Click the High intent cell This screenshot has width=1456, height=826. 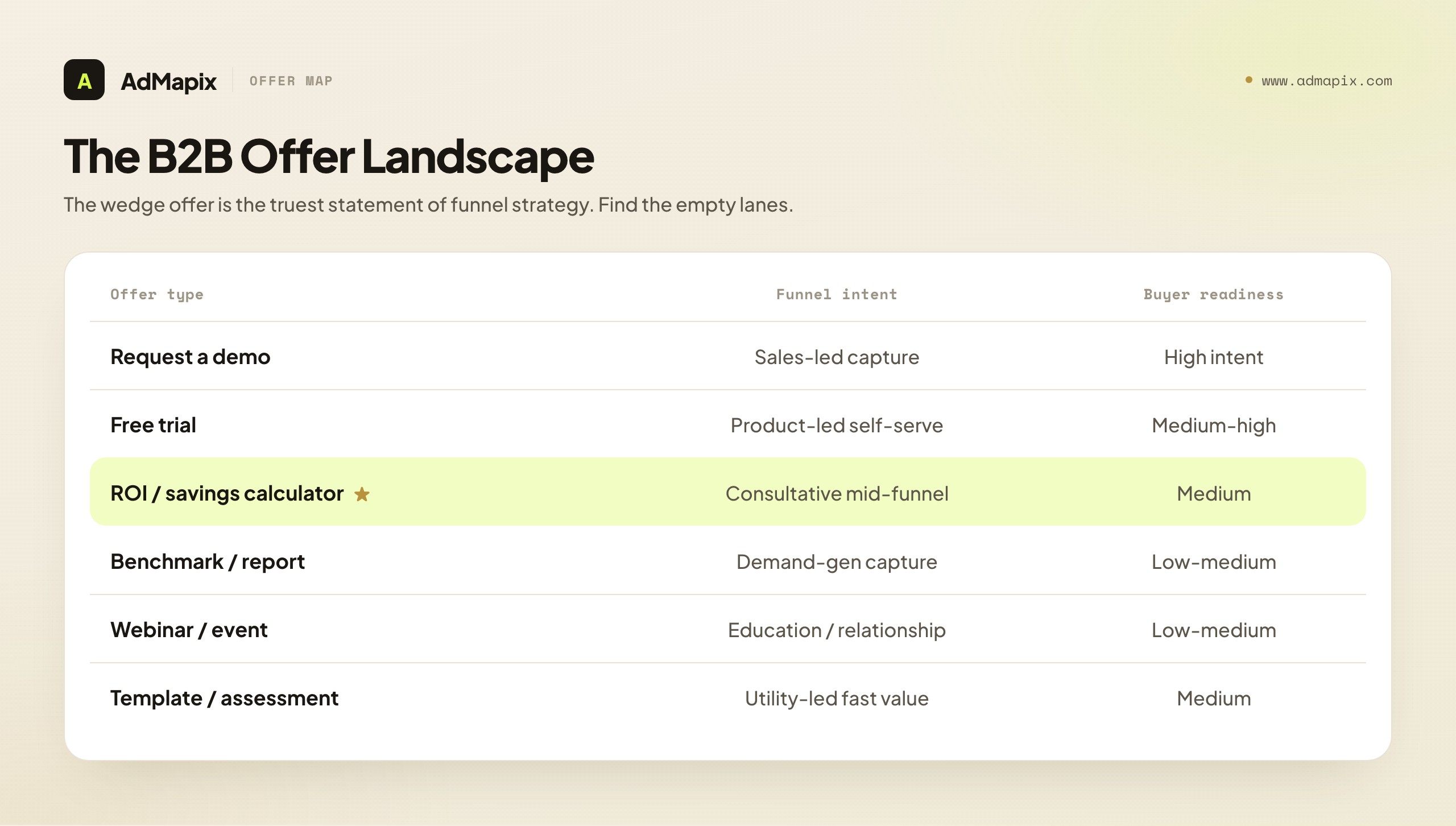coord(1214,357)
